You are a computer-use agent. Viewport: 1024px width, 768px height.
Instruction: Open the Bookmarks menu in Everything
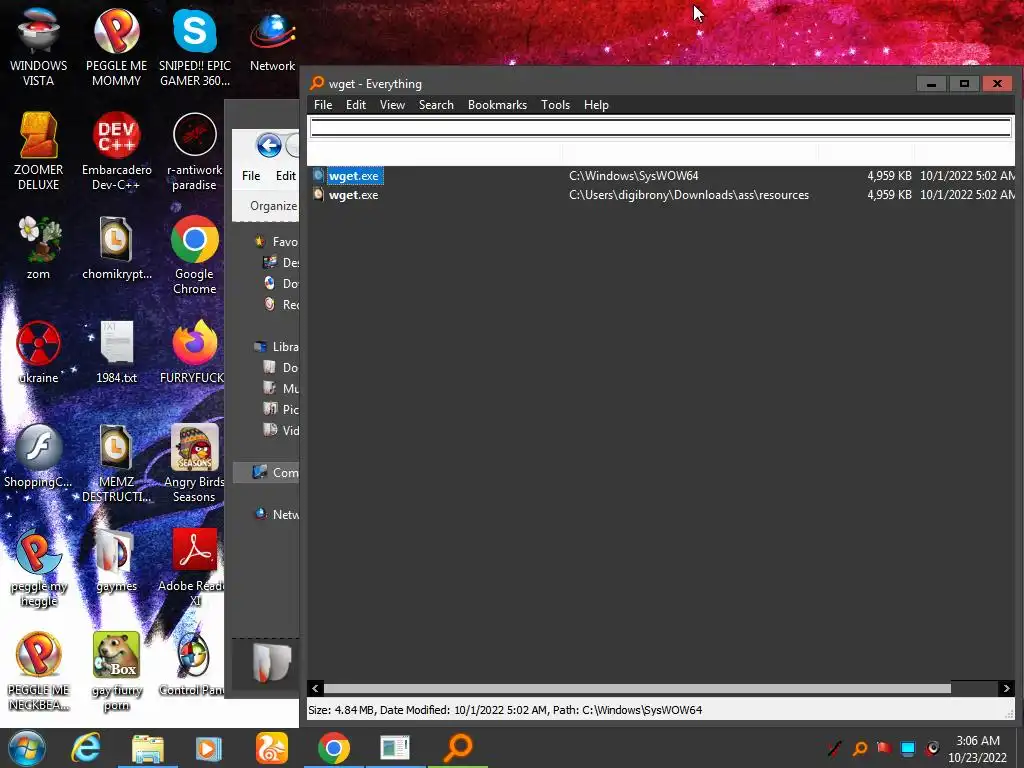point(497,104)
